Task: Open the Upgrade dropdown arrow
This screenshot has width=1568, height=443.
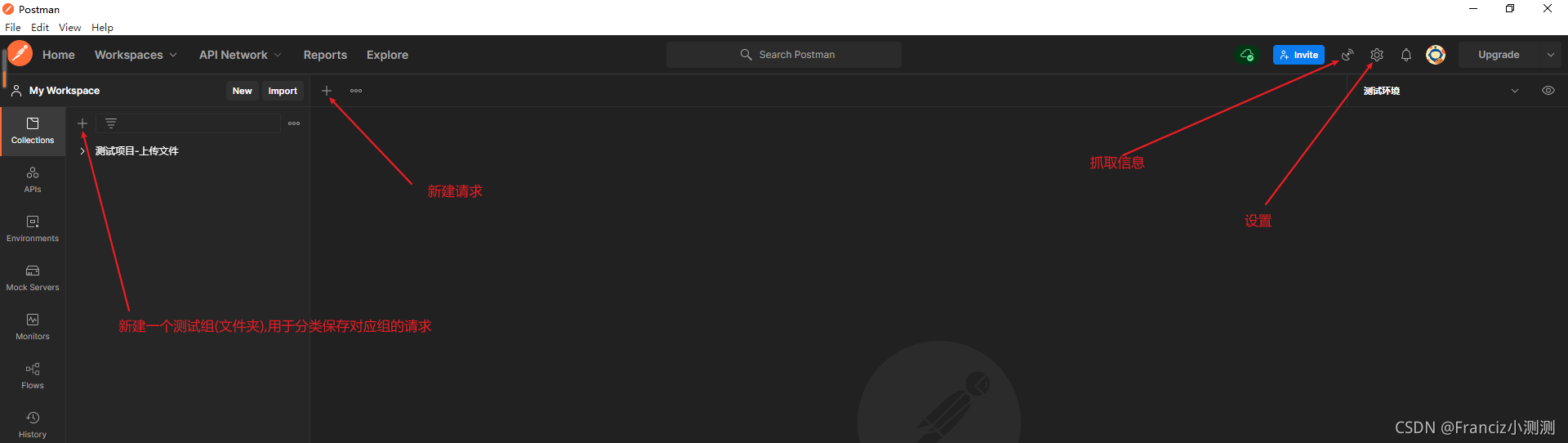Action: click(x=1551, y=55)
